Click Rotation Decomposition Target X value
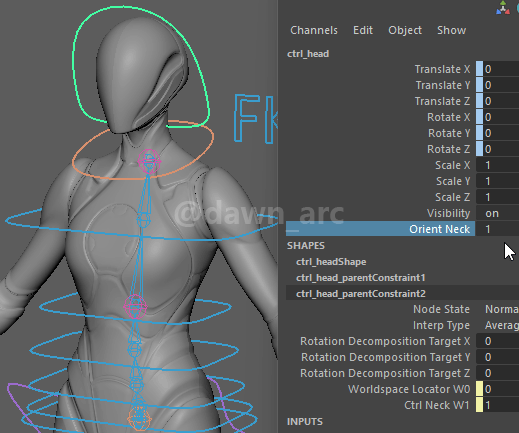 pyautogui.click(x=497, y=341)
